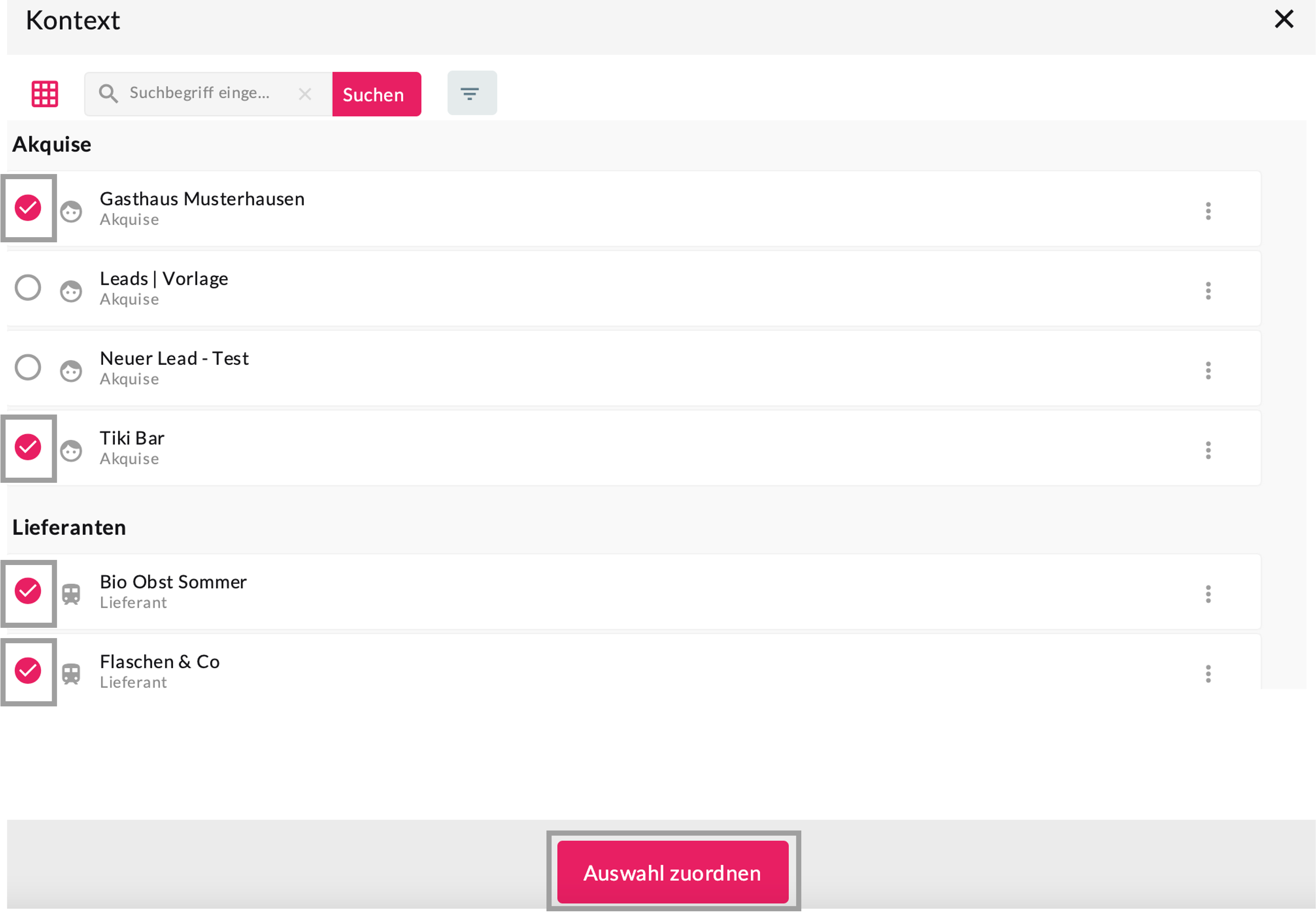
Task: Open three-dot menu for Flaschen & Co
Action: coord(1207,673)
